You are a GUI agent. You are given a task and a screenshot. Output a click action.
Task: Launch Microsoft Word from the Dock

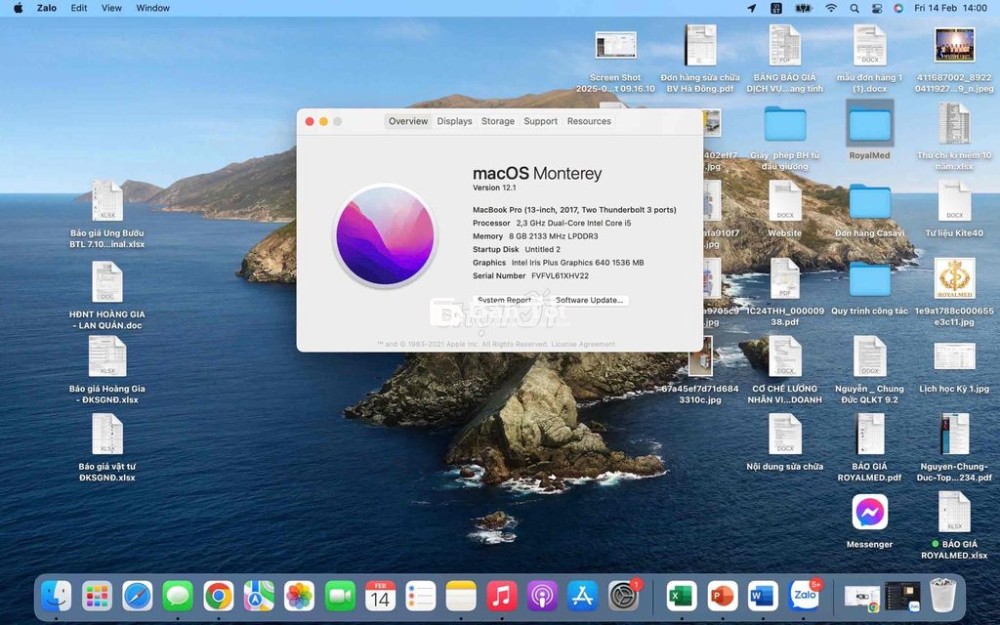(x=763, y=596)
